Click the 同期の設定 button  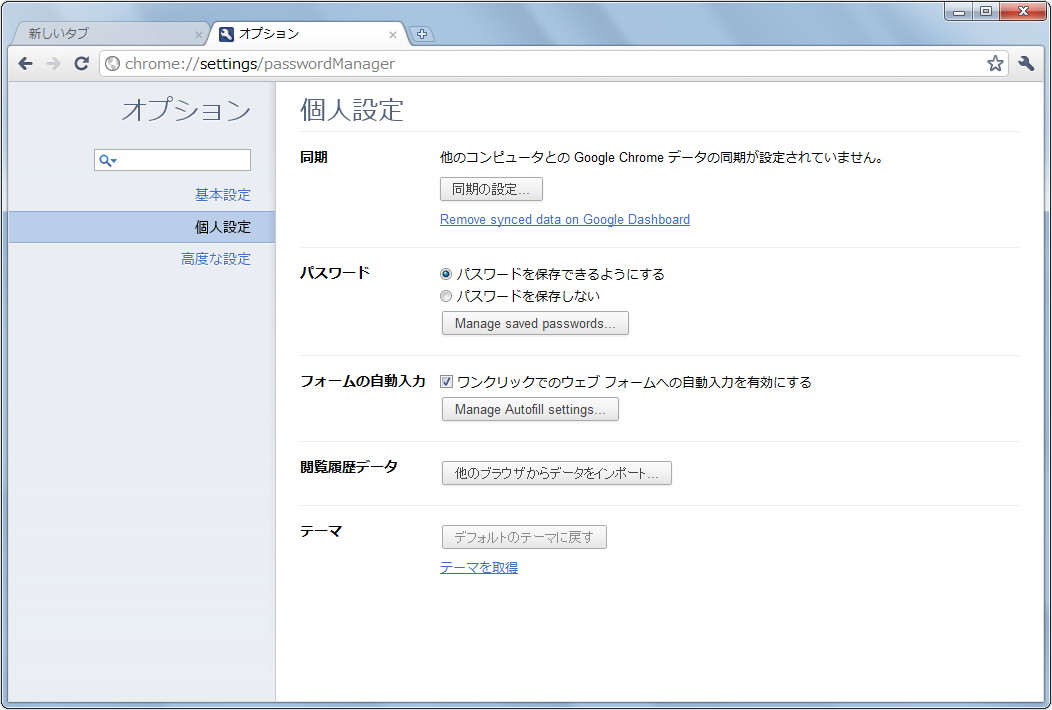pyautogui.click(x=491, y=189)
